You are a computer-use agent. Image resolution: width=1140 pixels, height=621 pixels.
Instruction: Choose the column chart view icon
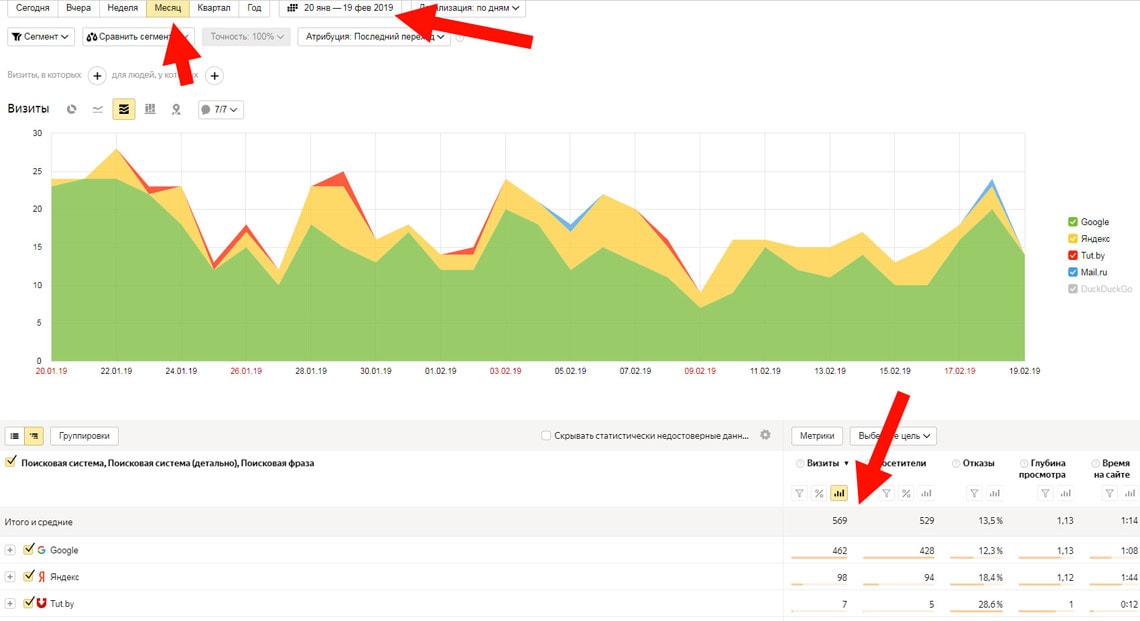point(150,109)
